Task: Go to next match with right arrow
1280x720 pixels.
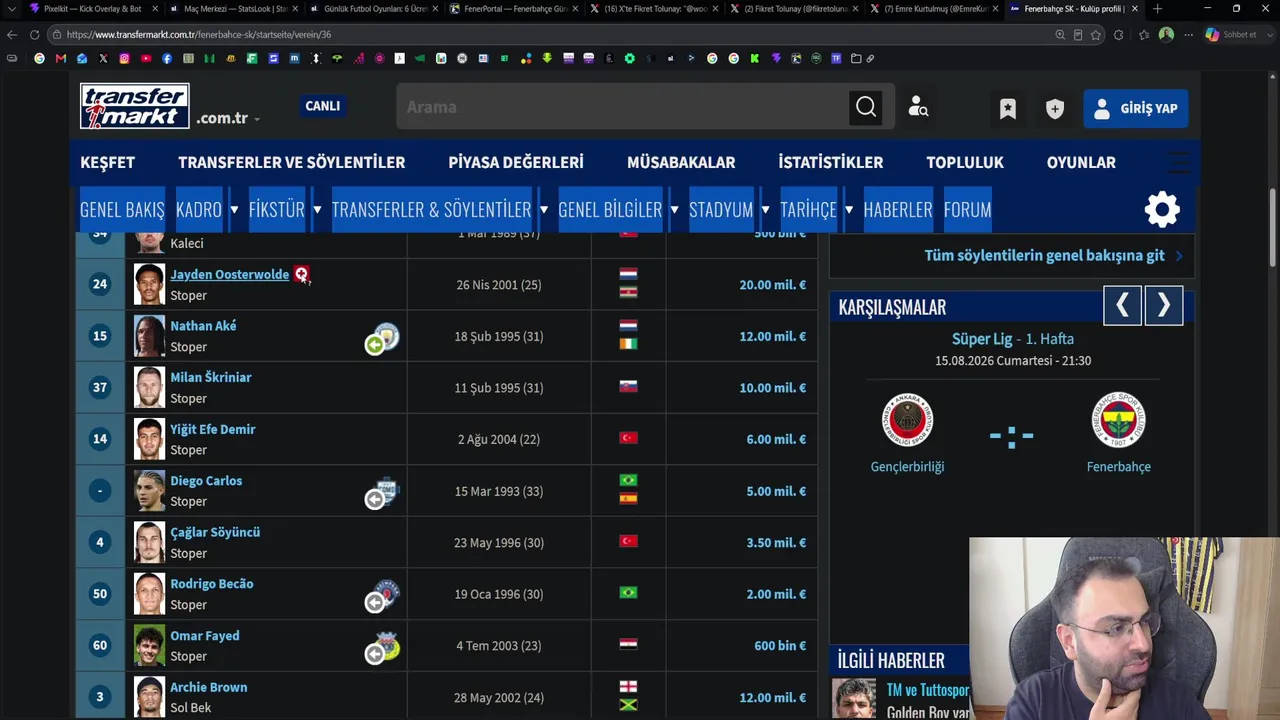Action: click(1164, 306)
